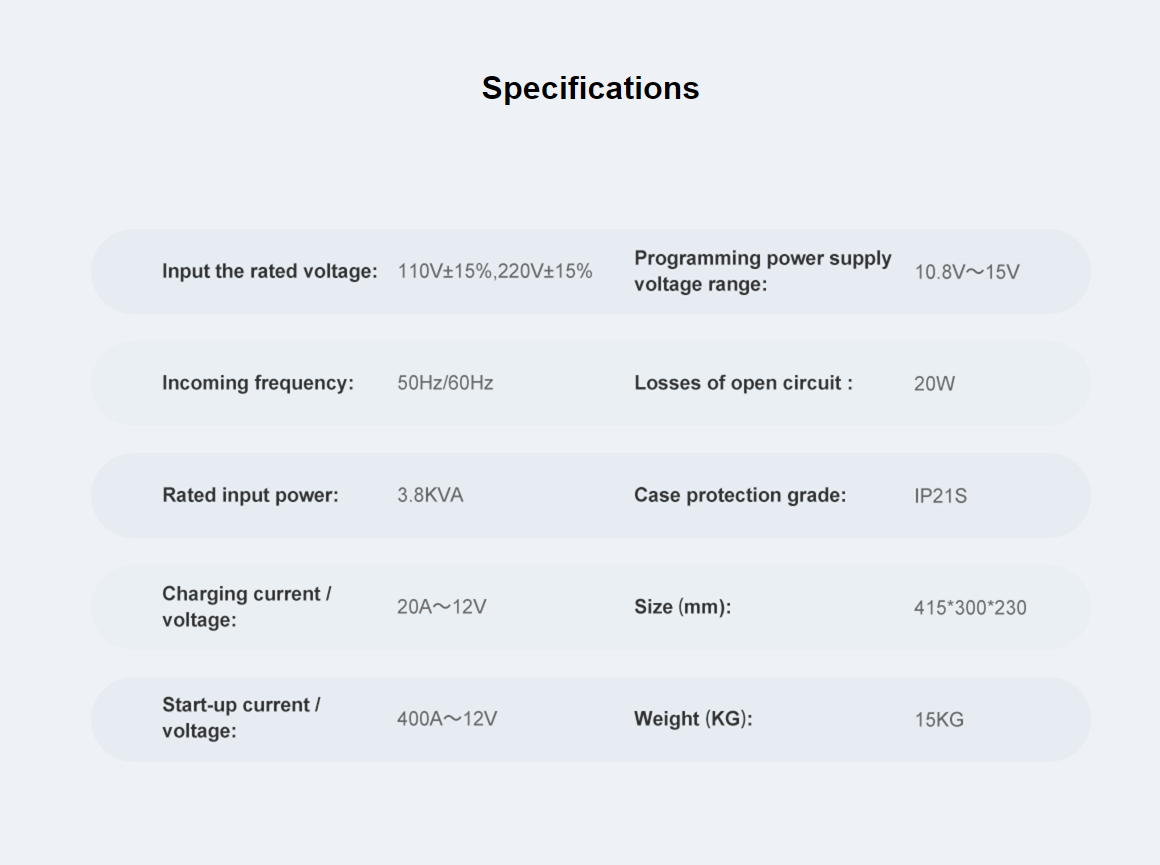Select Programming power supply voltage range label

763,271
